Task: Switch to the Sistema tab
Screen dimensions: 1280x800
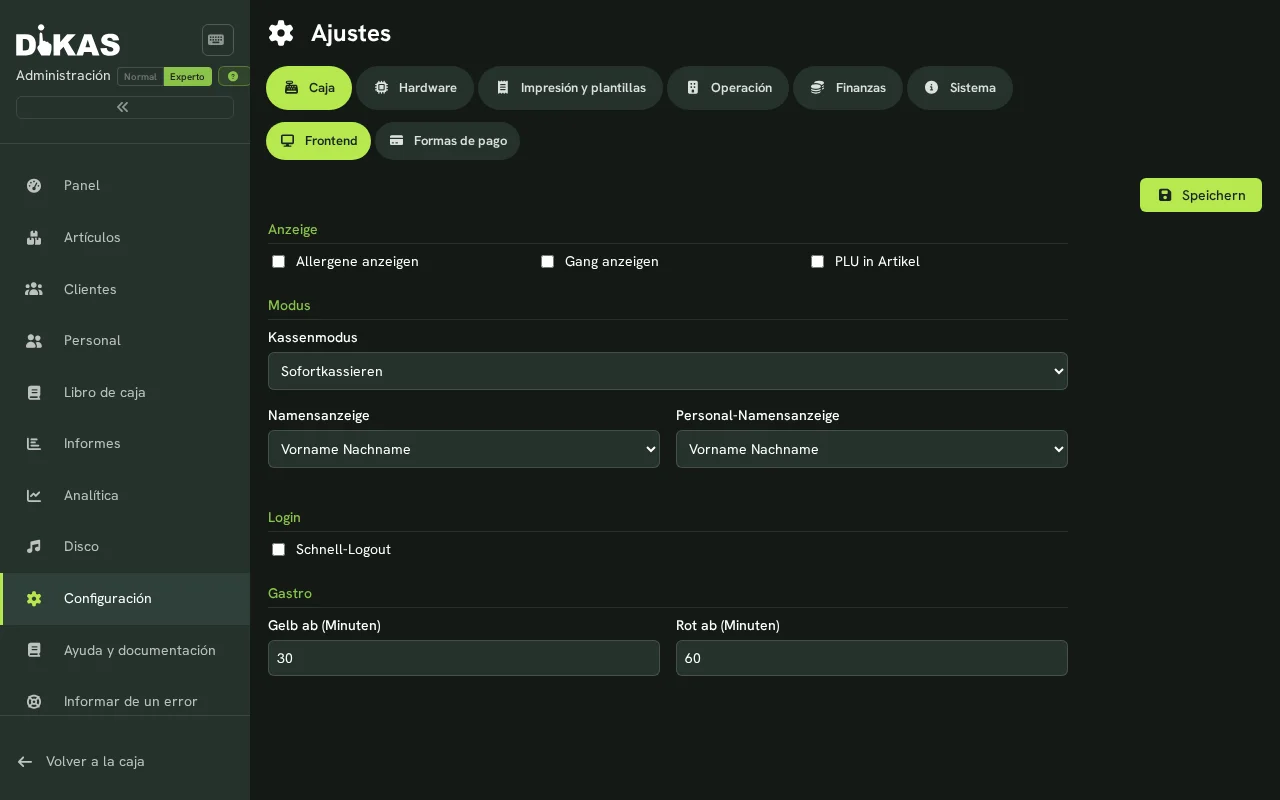Action: [960, 88]
